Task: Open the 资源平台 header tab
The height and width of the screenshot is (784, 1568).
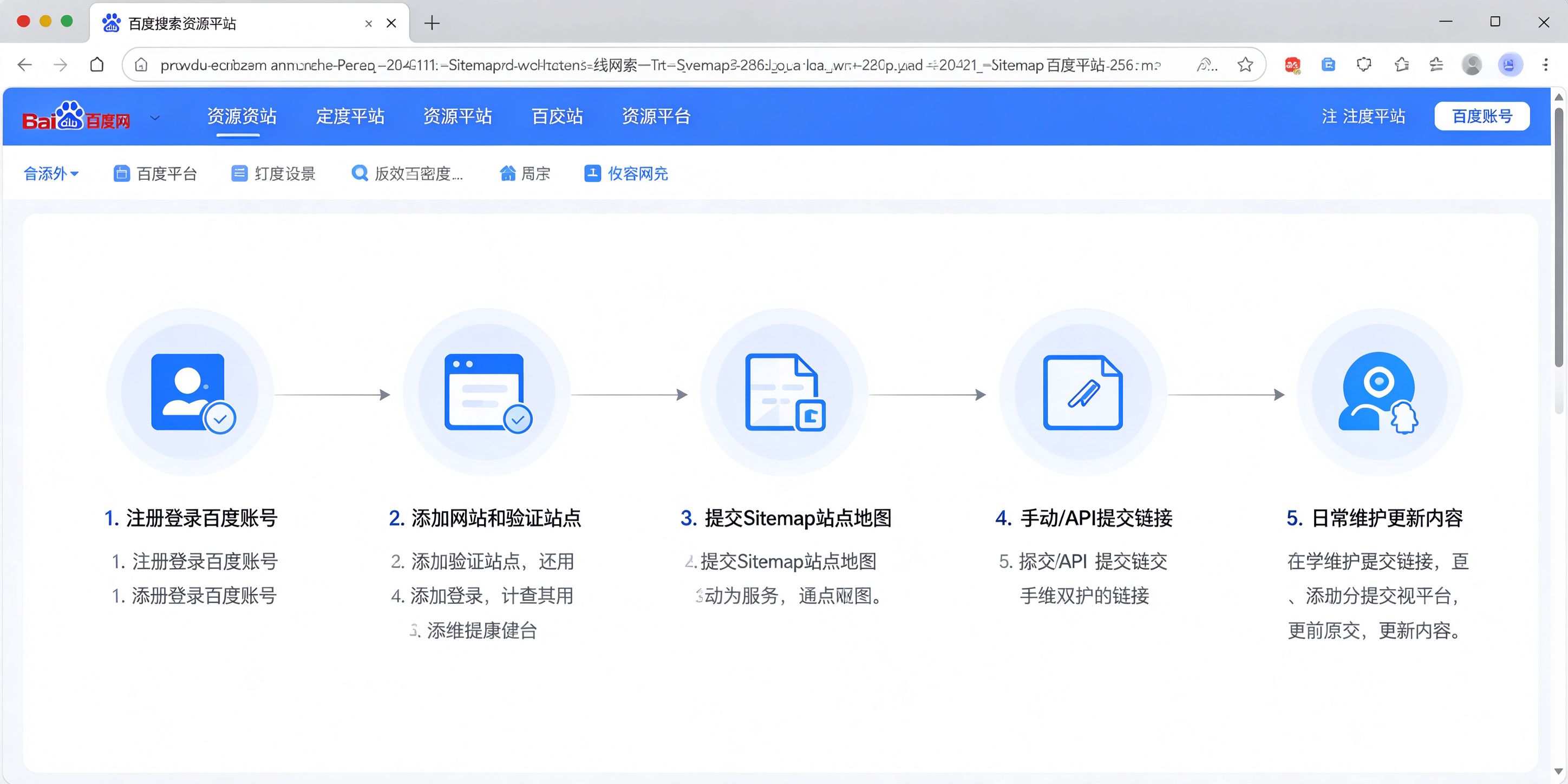Action: 656,116
